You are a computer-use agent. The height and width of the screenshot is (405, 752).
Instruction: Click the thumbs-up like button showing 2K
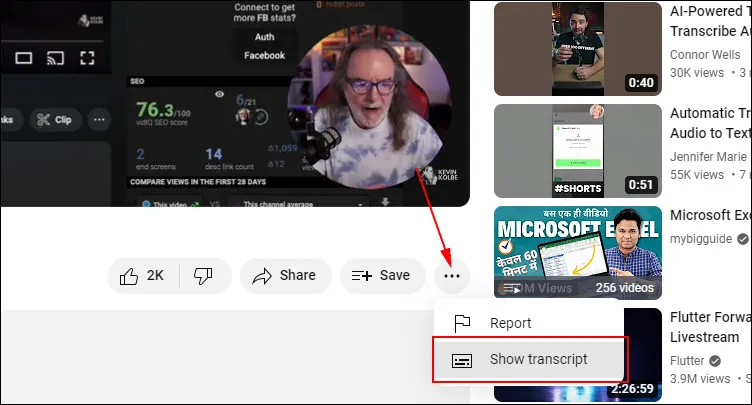click(143, 276)
